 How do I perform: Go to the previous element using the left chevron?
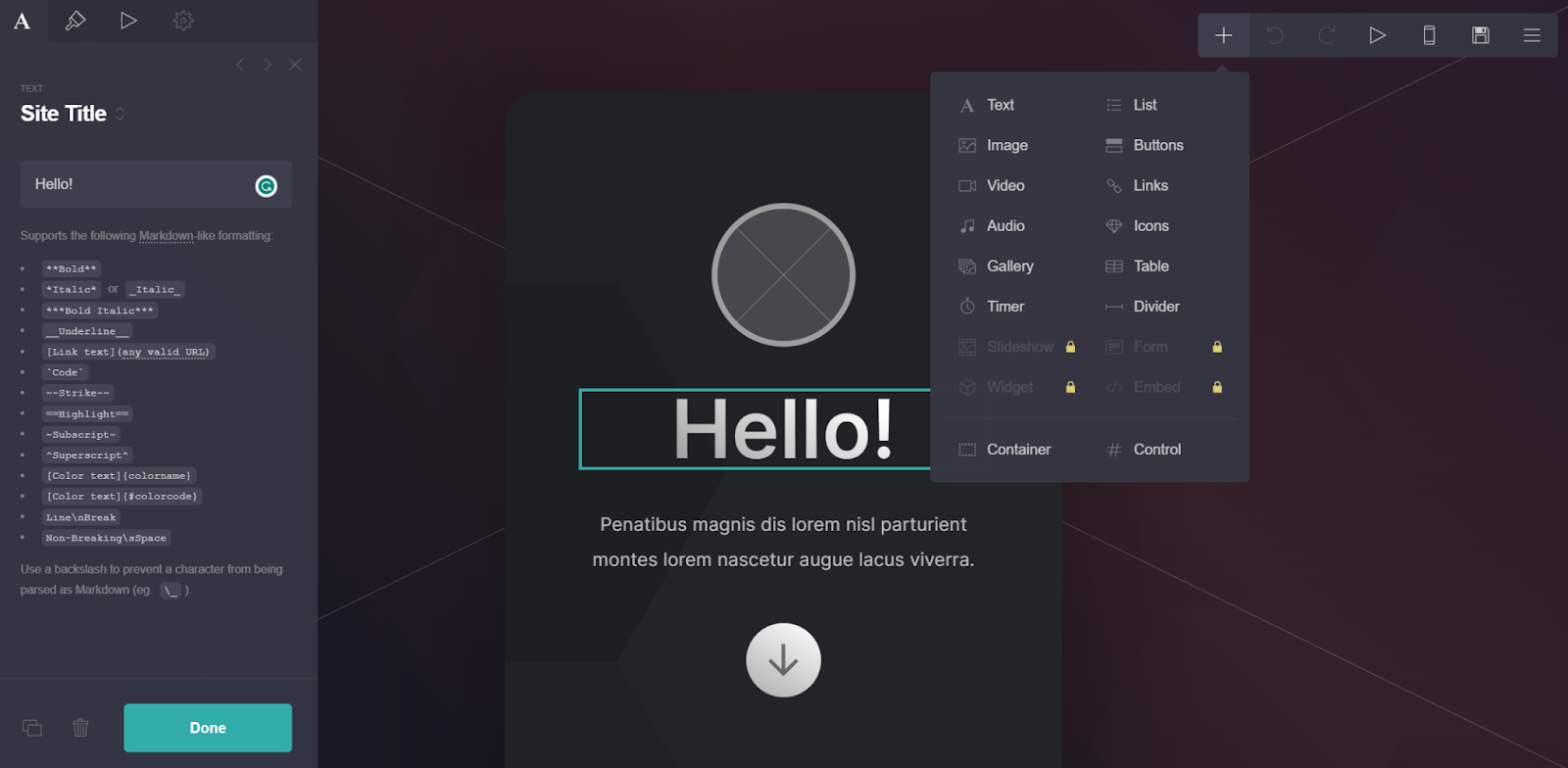point(240,65)
